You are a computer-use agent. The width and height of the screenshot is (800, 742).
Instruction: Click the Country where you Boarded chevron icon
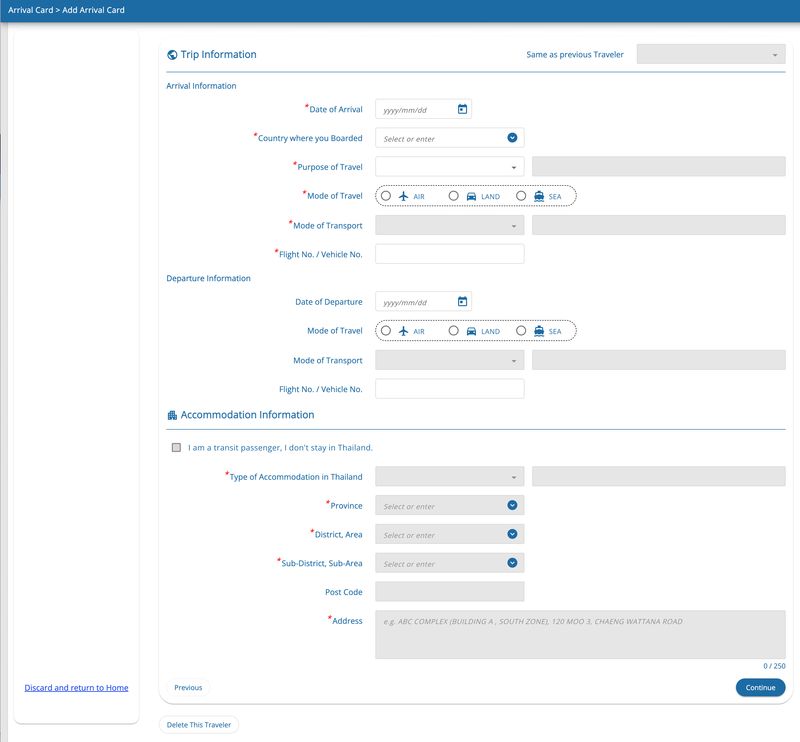pos(512,138)
